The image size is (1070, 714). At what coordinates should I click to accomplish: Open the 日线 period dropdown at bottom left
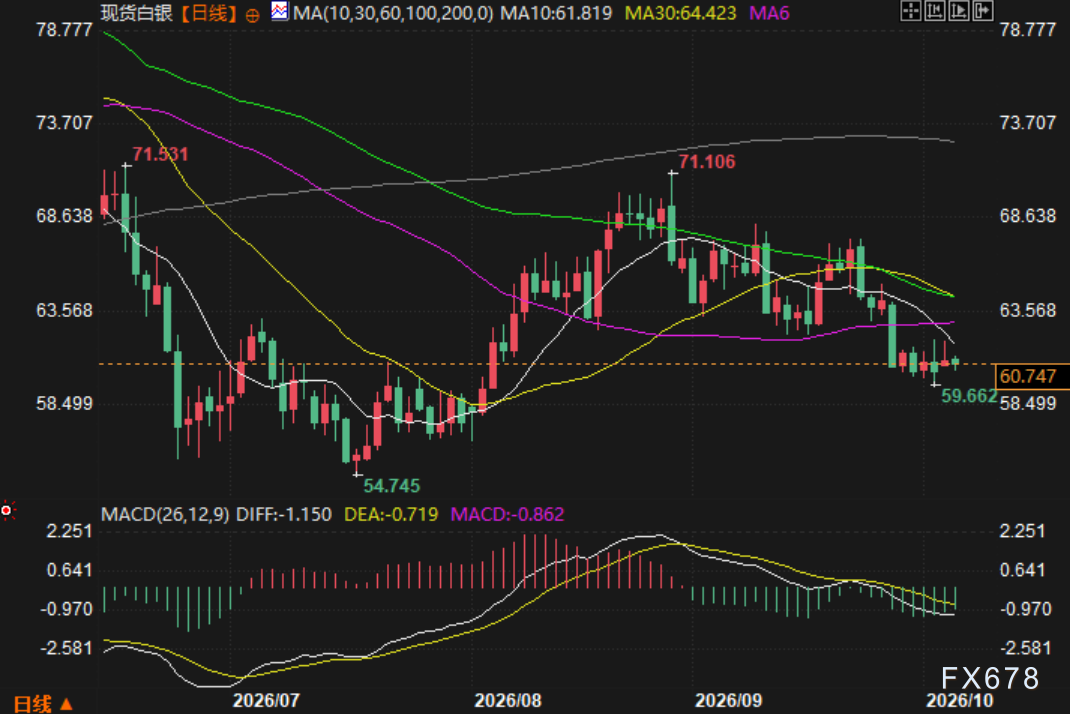tap(43, 703)
